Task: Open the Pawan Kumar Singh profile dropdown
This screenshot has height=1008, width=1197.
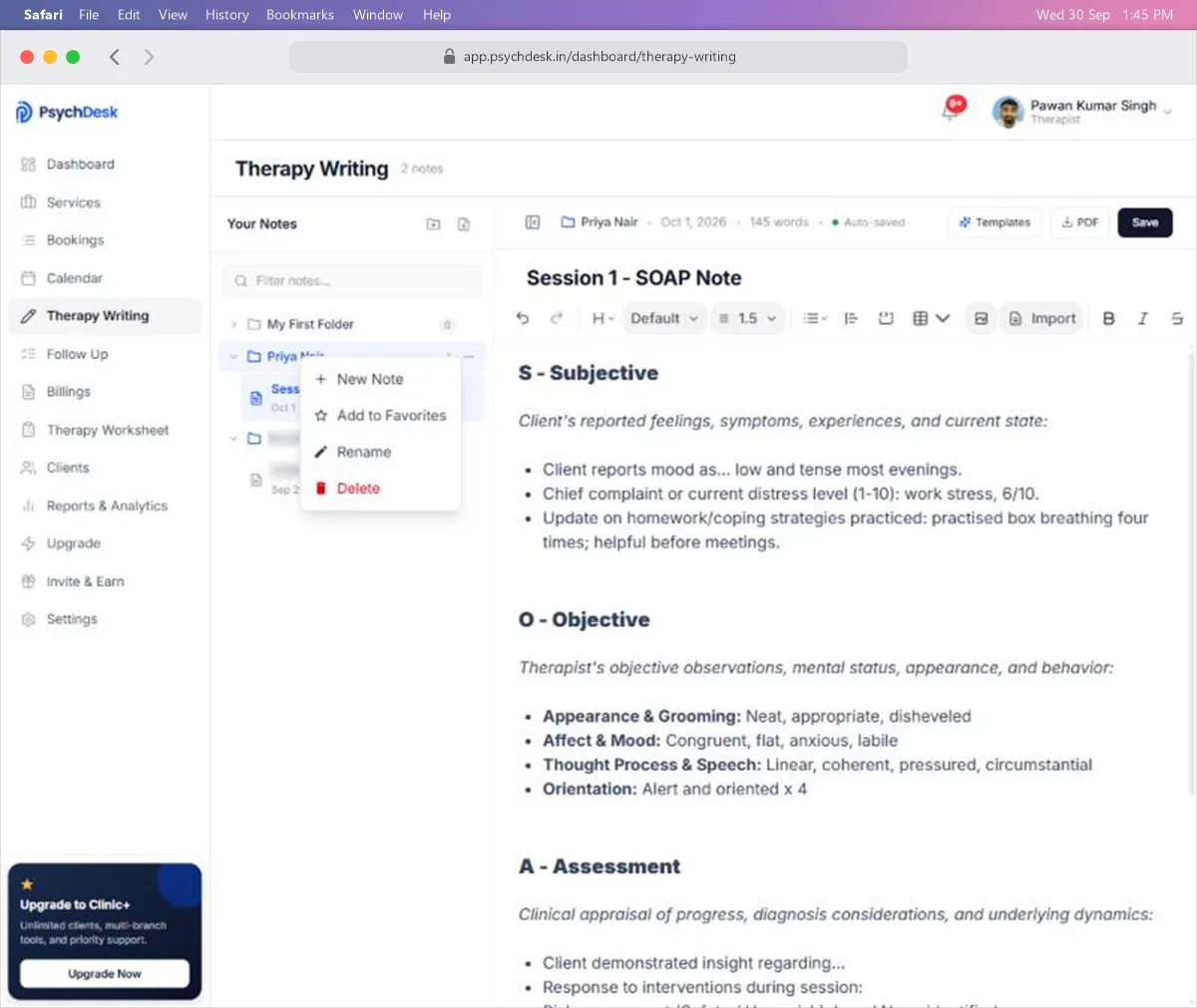Action: [1167, 112]
